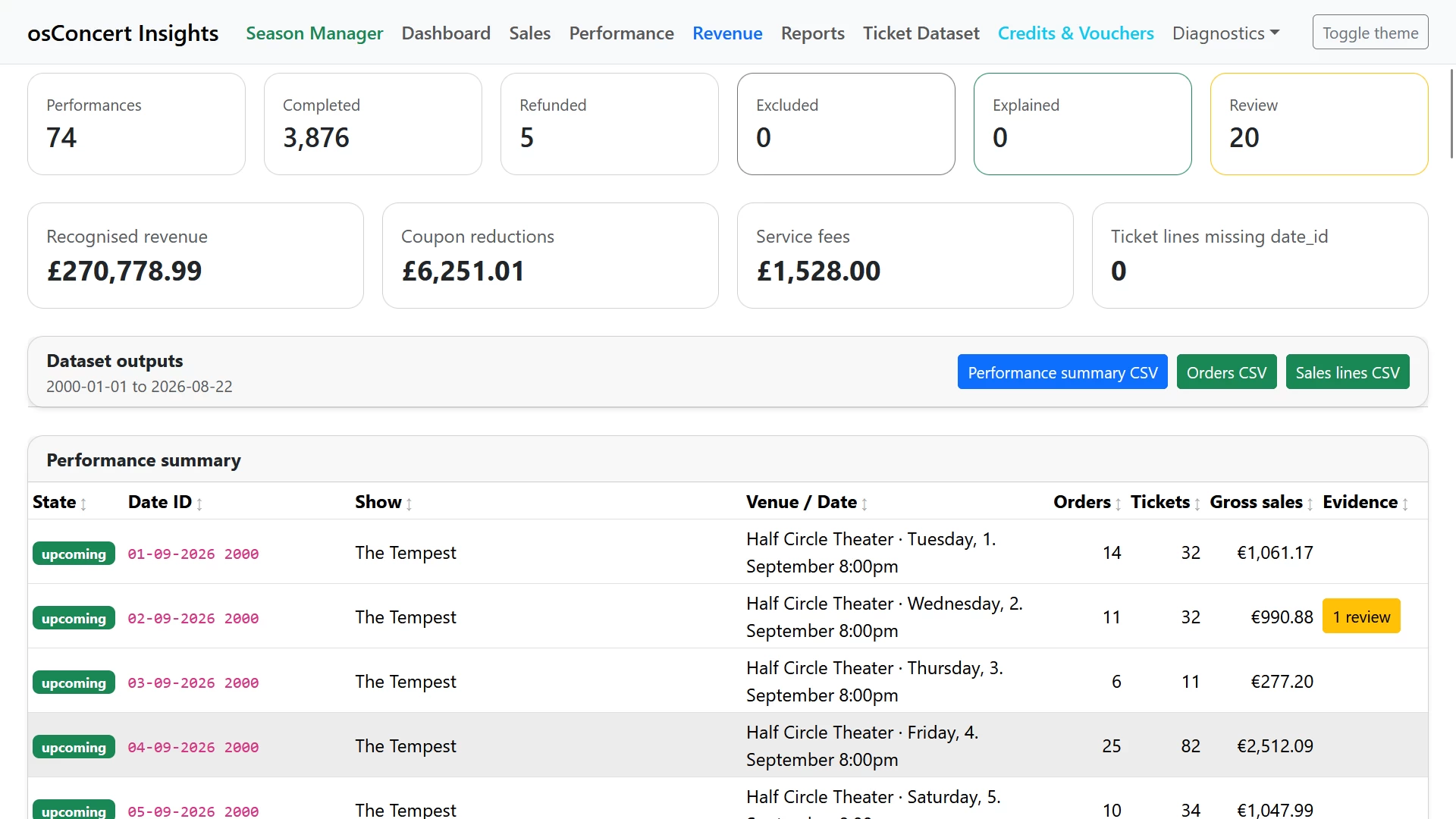Download the Orders CSV
1456x819 pixels.
click(x=1227, y=372)
